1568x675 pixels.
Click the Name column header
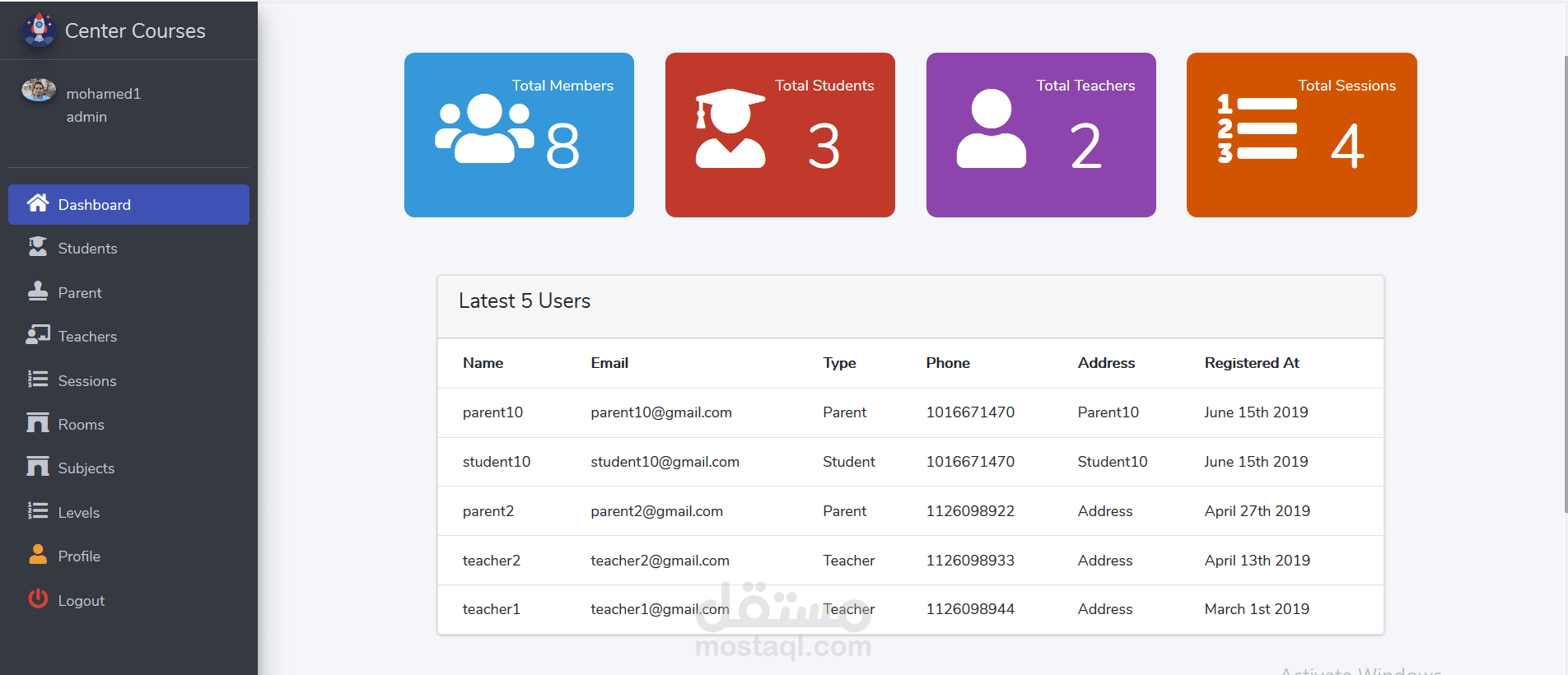click(483, 363)
